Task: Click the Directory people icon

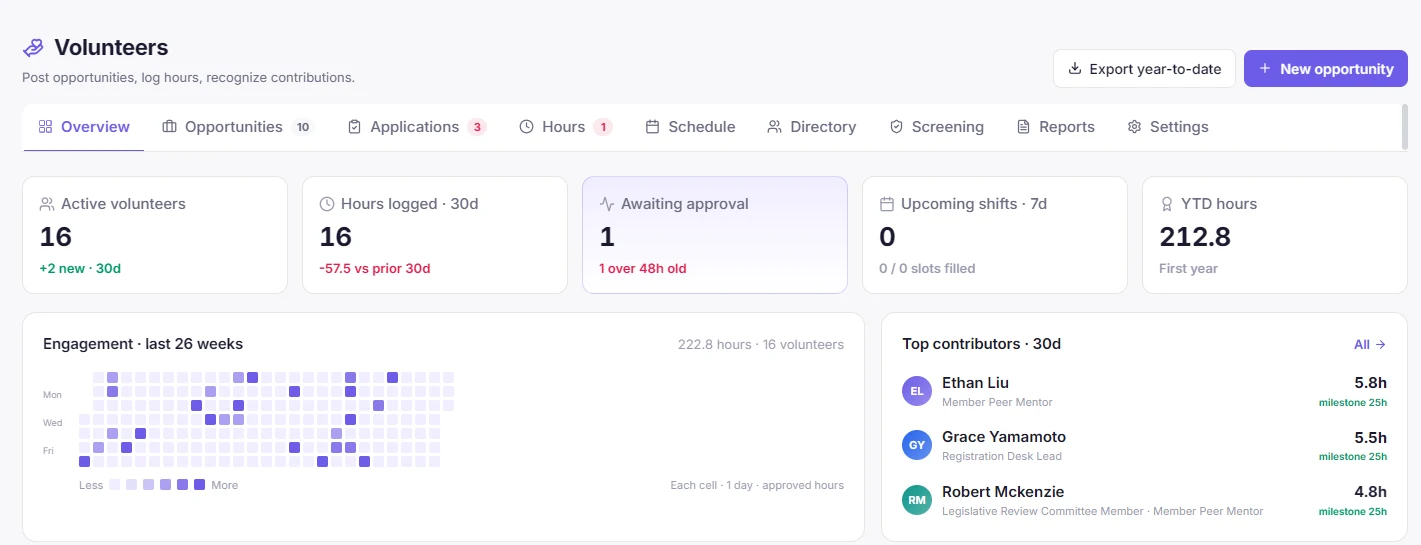Action: (x=774, y=127)
